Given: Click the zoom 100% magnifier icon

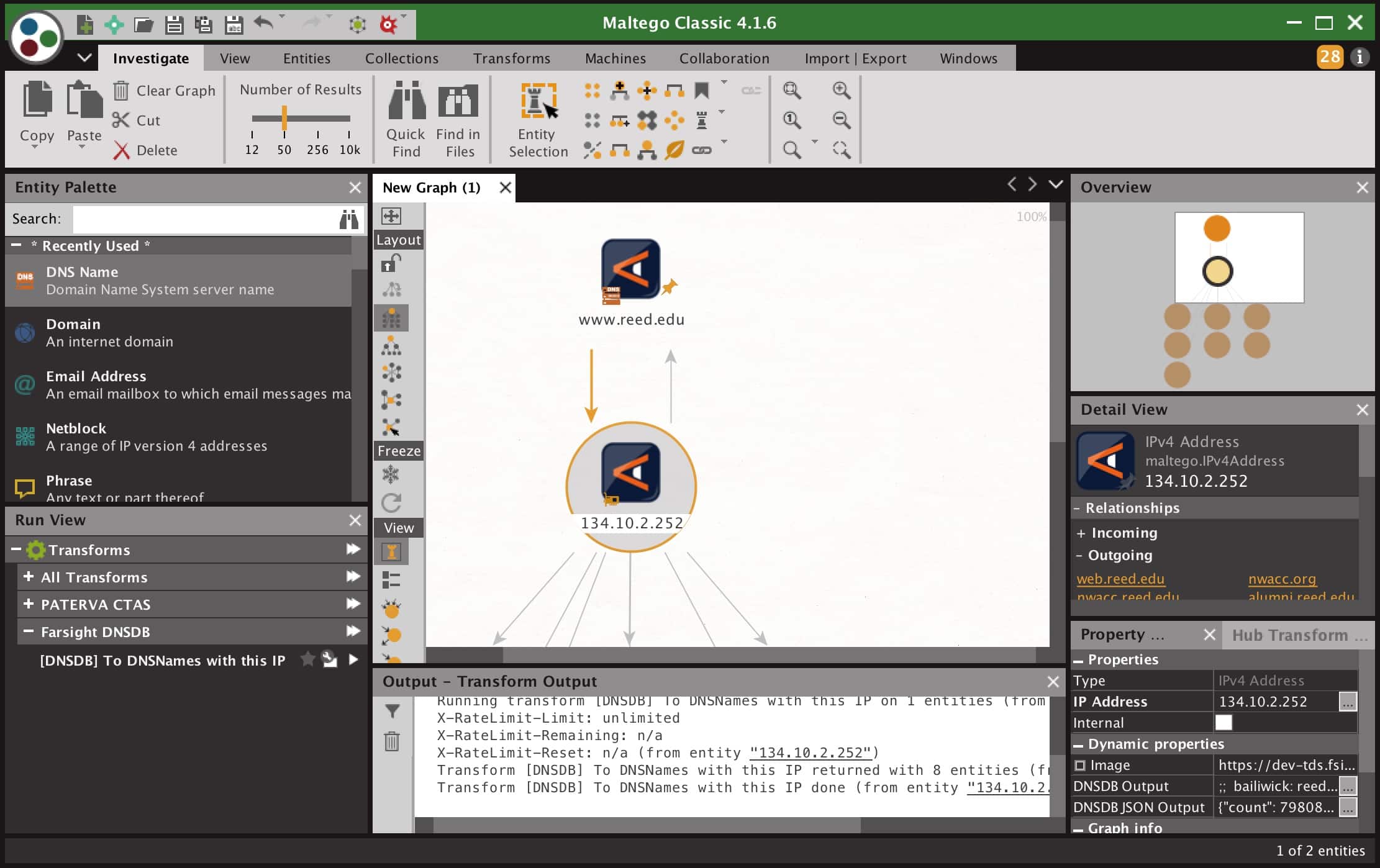Looking at the screenshot, I should (x=792, y=120).
